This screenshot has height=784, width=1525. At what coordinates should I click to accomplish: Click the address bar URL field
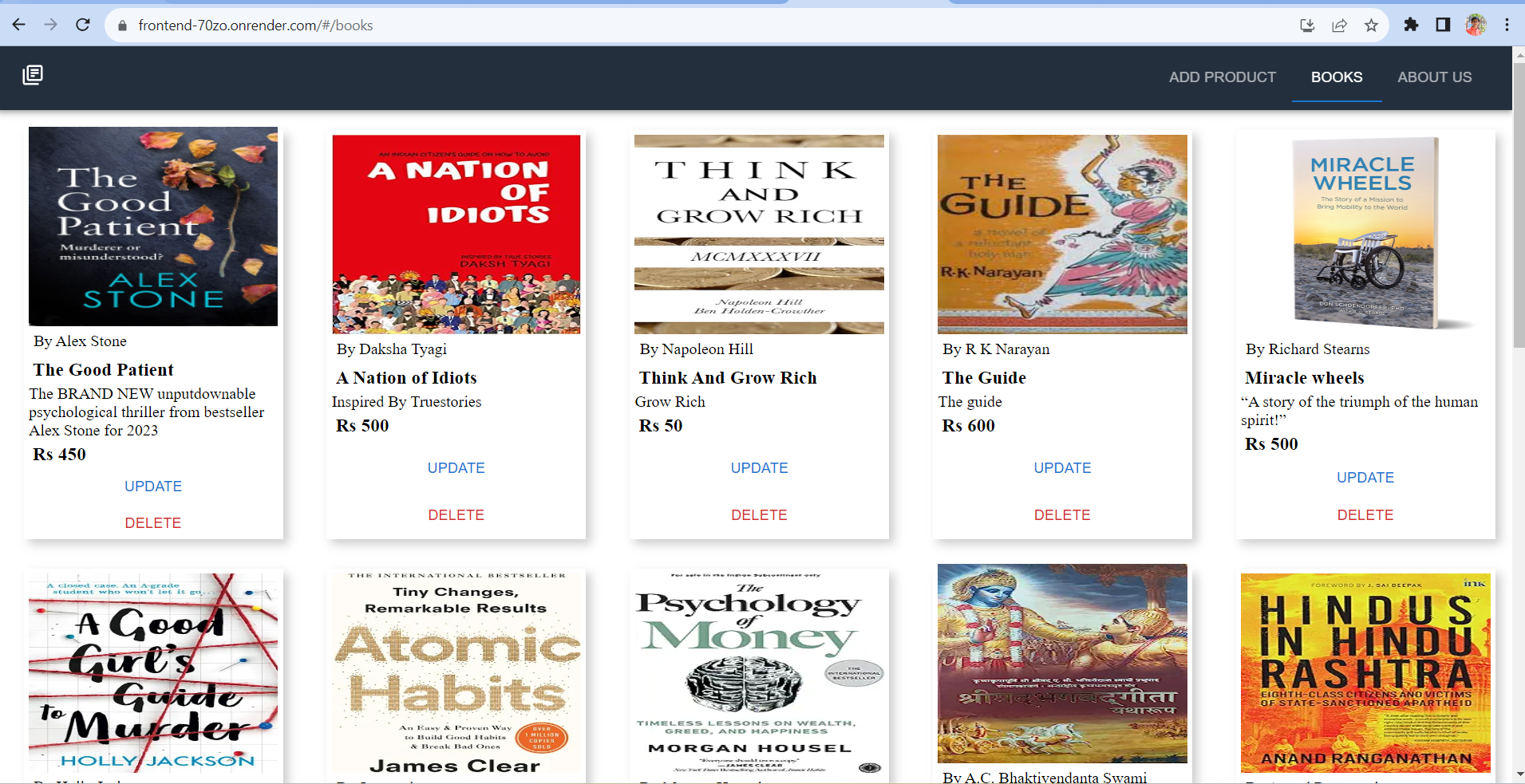(702, 26)
